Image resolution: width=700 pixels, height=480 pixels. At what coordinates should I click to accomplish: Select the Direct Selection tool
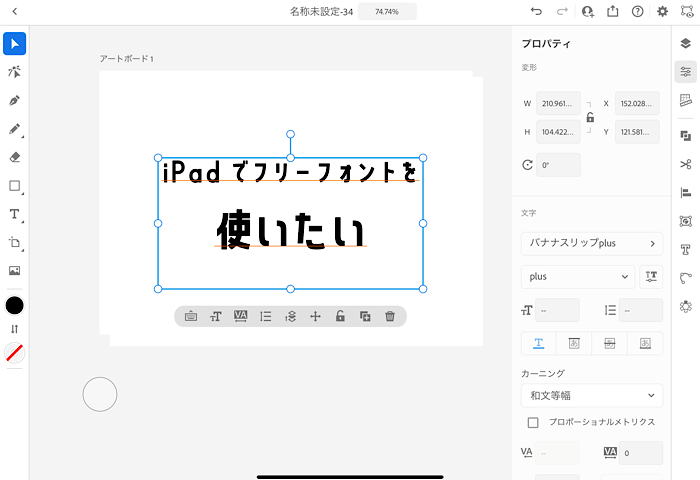[x=14, y=71]
